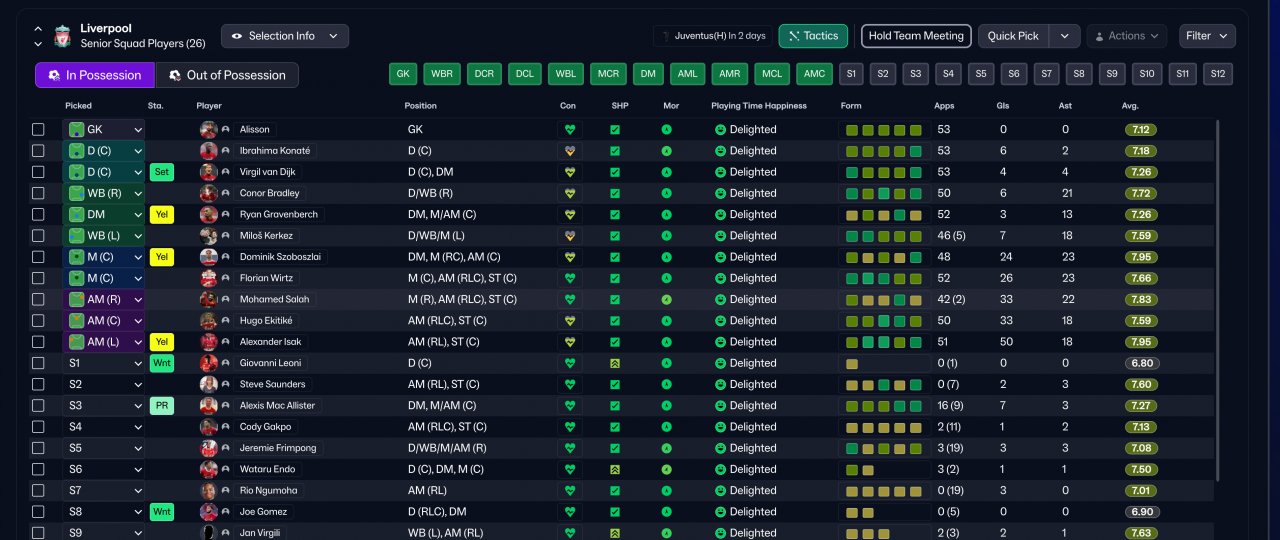Click the Liverpool club crest icon

click(63, 36)
